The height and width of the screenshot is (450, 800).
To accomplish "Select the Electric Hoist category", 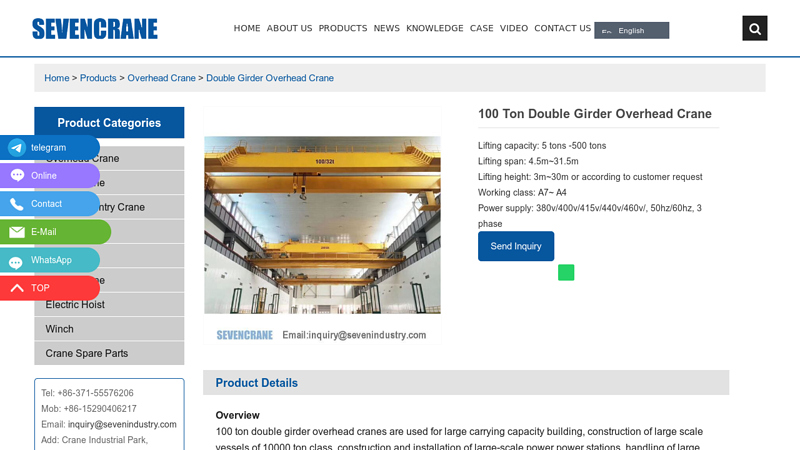I will tap(109, 305).
